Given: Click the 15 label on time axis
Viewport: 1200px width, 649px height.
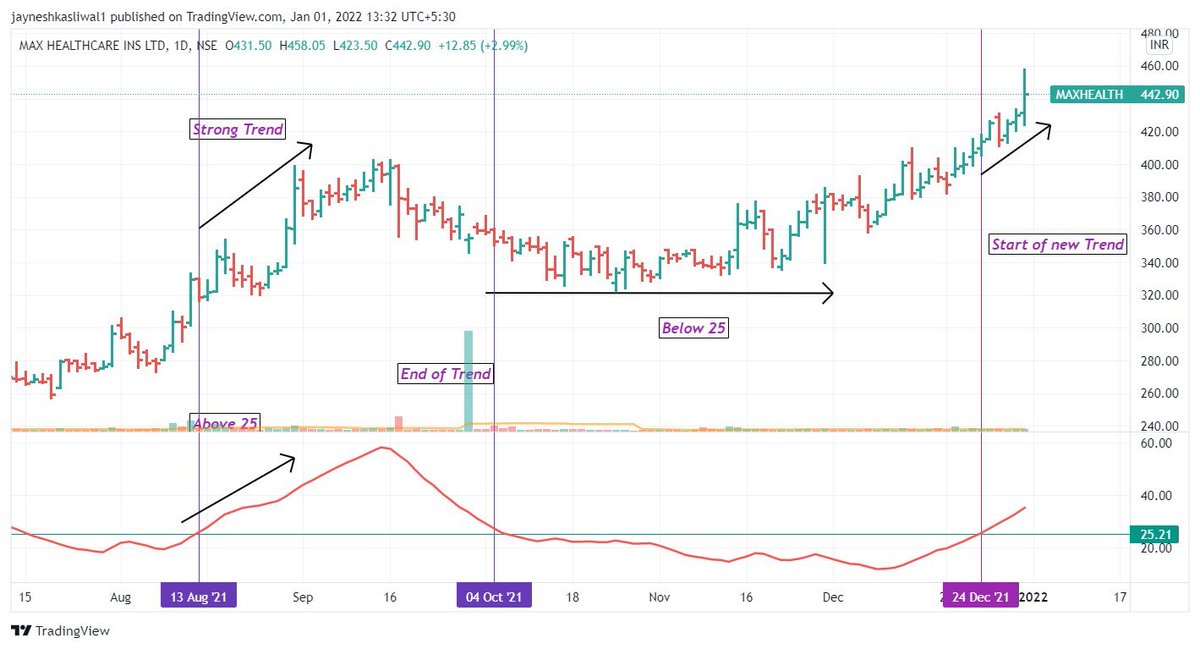Looking at the screenshot, I should point(25,597).
